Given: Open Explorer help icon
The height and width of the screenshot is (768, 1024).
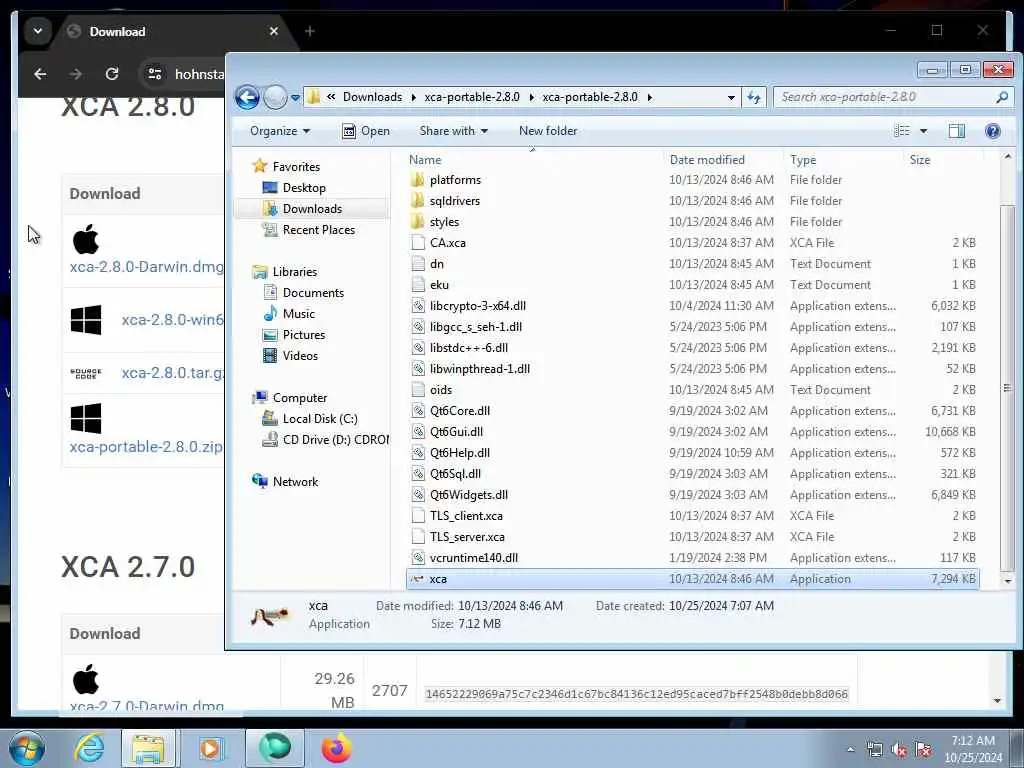Looking at the screenshot, I should tap(993, 131).
